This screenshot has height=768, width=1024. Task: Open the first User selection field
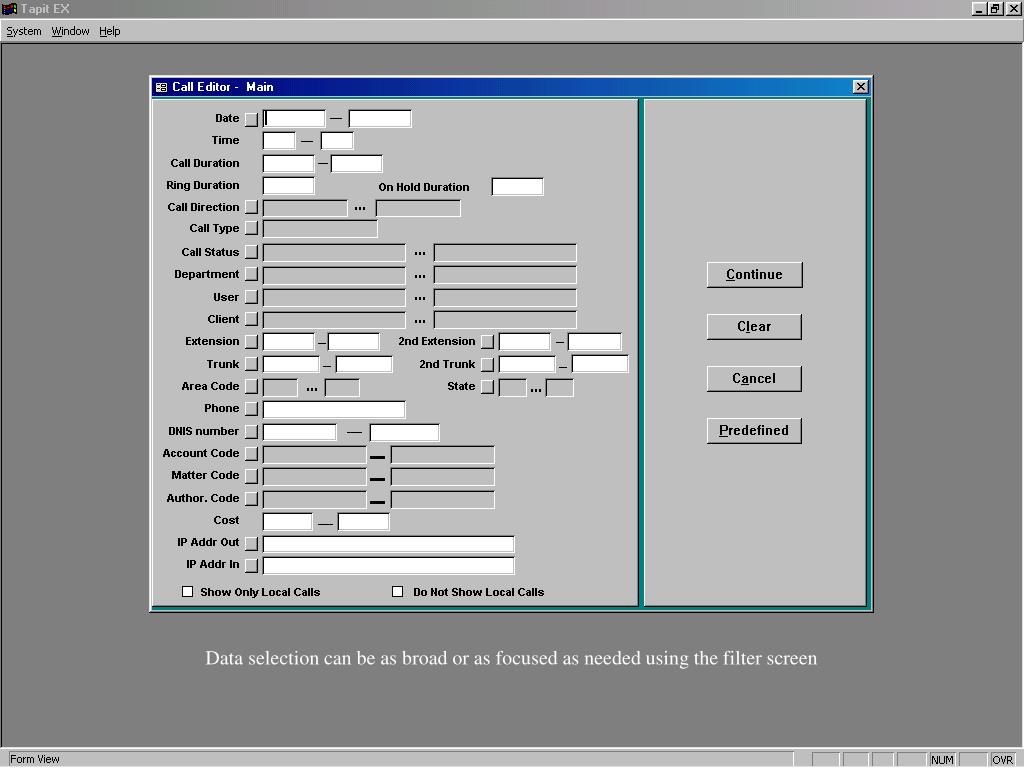tap(334, 298)
